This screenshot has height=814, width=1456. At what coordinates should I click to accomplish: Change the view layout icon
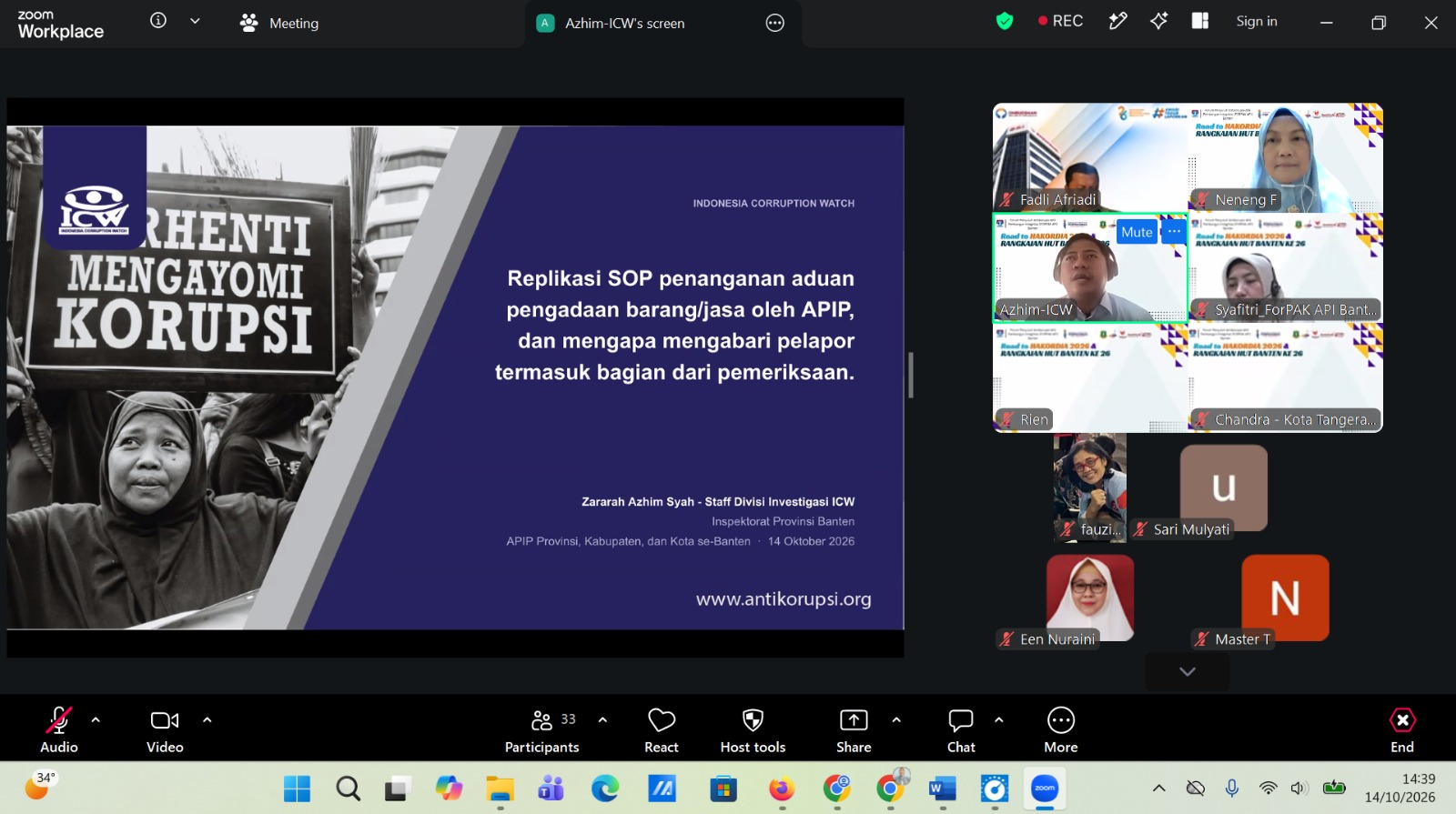[x=1200, y=21]
